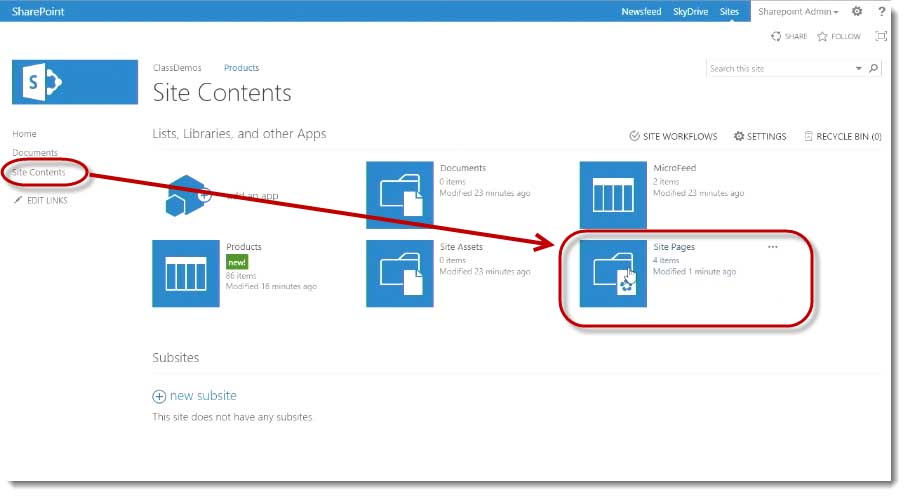This screenshot has height=496, width=906.
Task: Click settings gear beside SETTINGS
Action: (739, 136)
